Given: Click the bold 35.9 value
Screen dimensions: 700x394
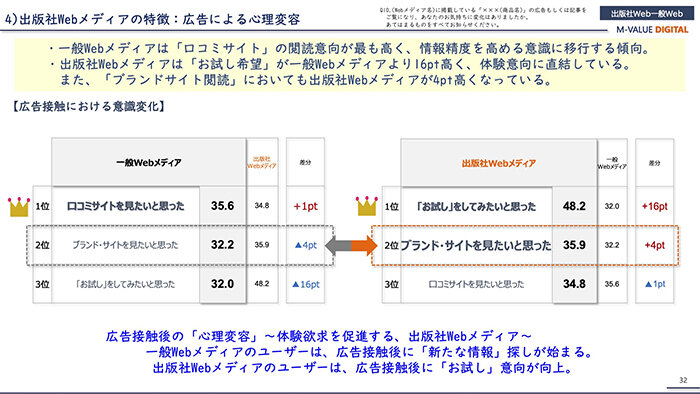Looking at the screenshot, I should (574, 245).
